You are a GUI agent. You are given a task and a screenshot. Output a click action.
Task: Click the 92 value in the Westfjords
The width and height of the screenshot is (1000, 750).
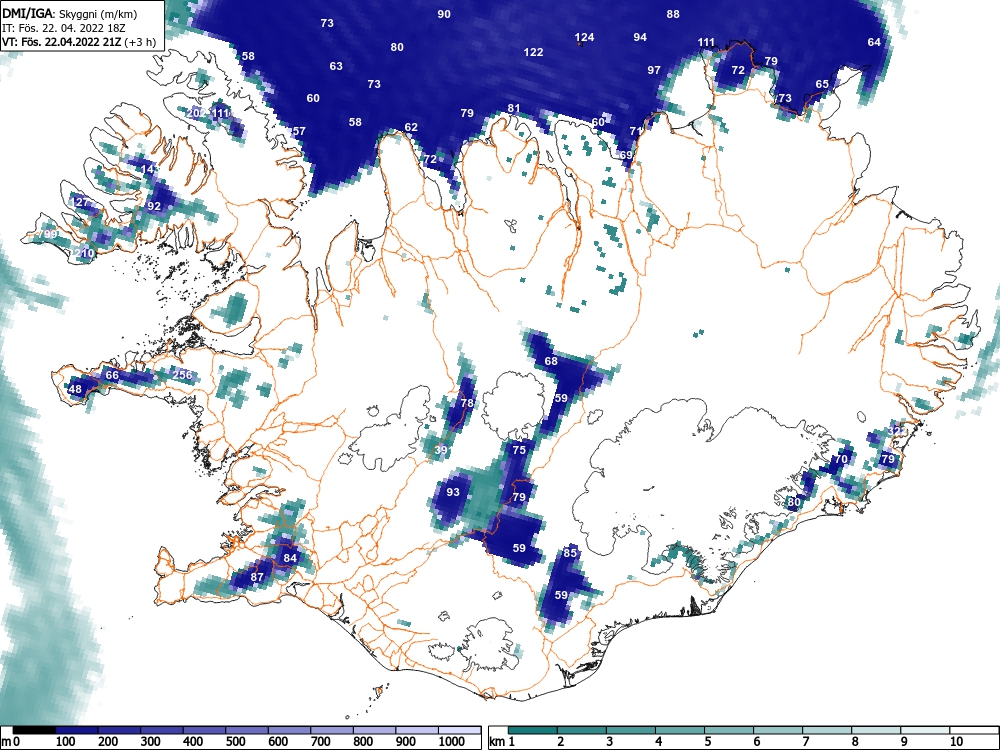point(154,206)
